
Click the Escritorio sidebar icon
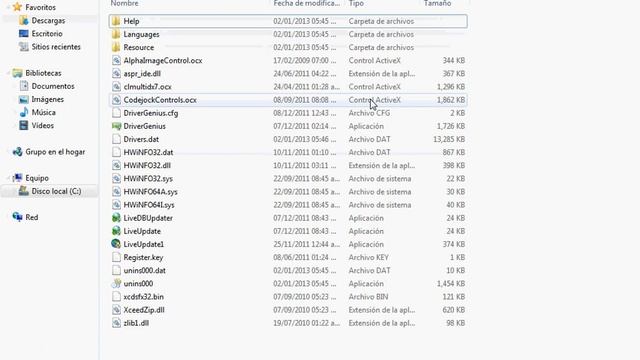[24, 33]
